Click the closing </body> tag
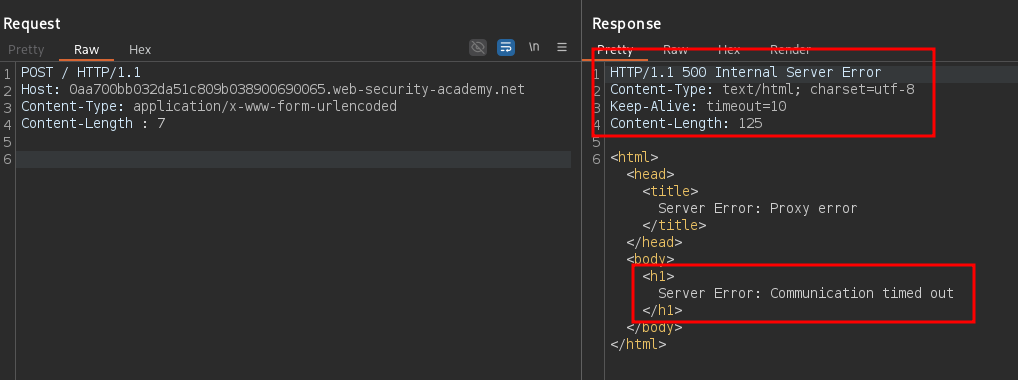This screenshot has width=1018, height=380. click(x=654, y=327)
